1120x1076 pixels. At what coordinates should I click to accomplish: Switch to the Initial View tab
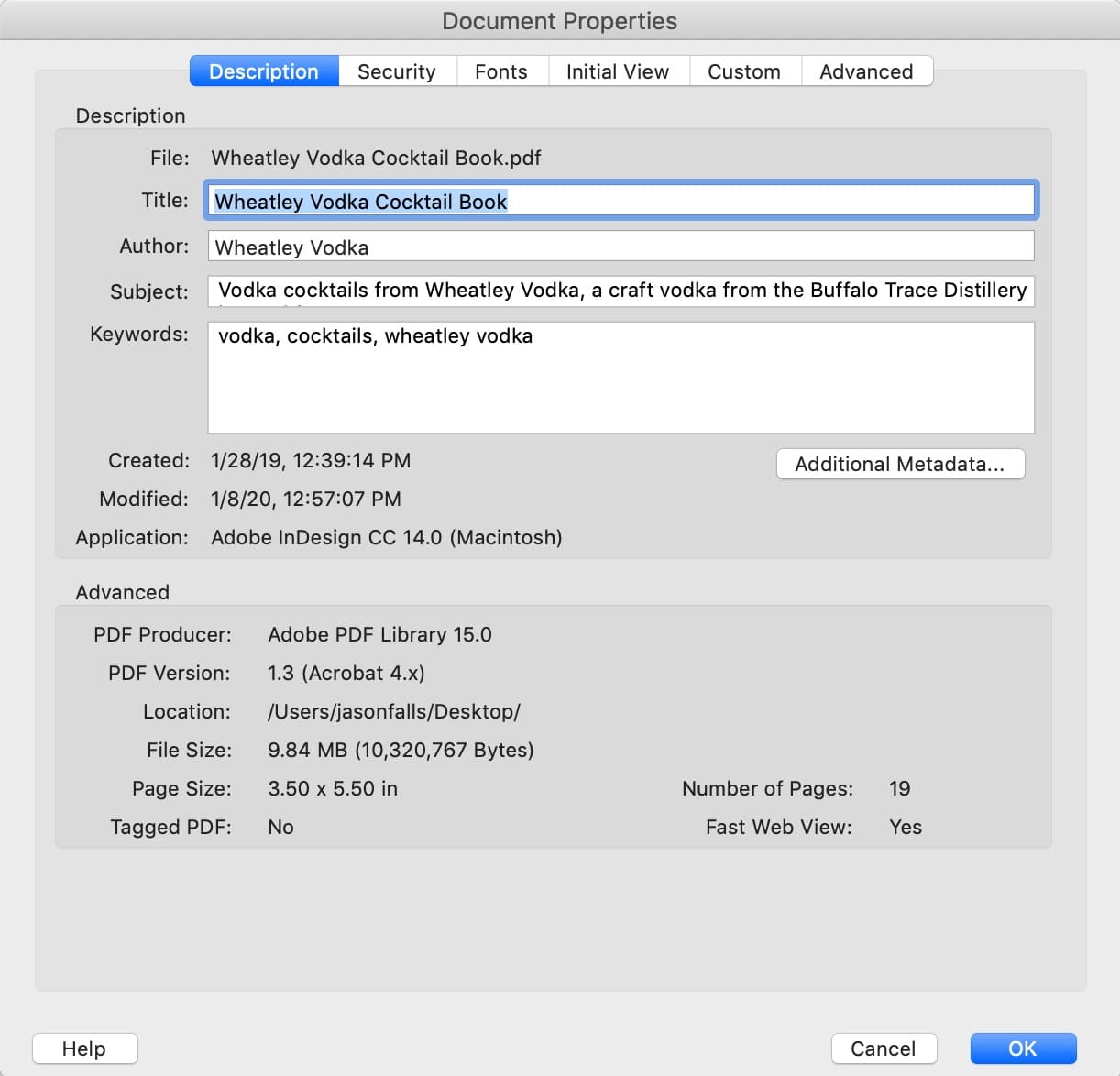[618, 71]
